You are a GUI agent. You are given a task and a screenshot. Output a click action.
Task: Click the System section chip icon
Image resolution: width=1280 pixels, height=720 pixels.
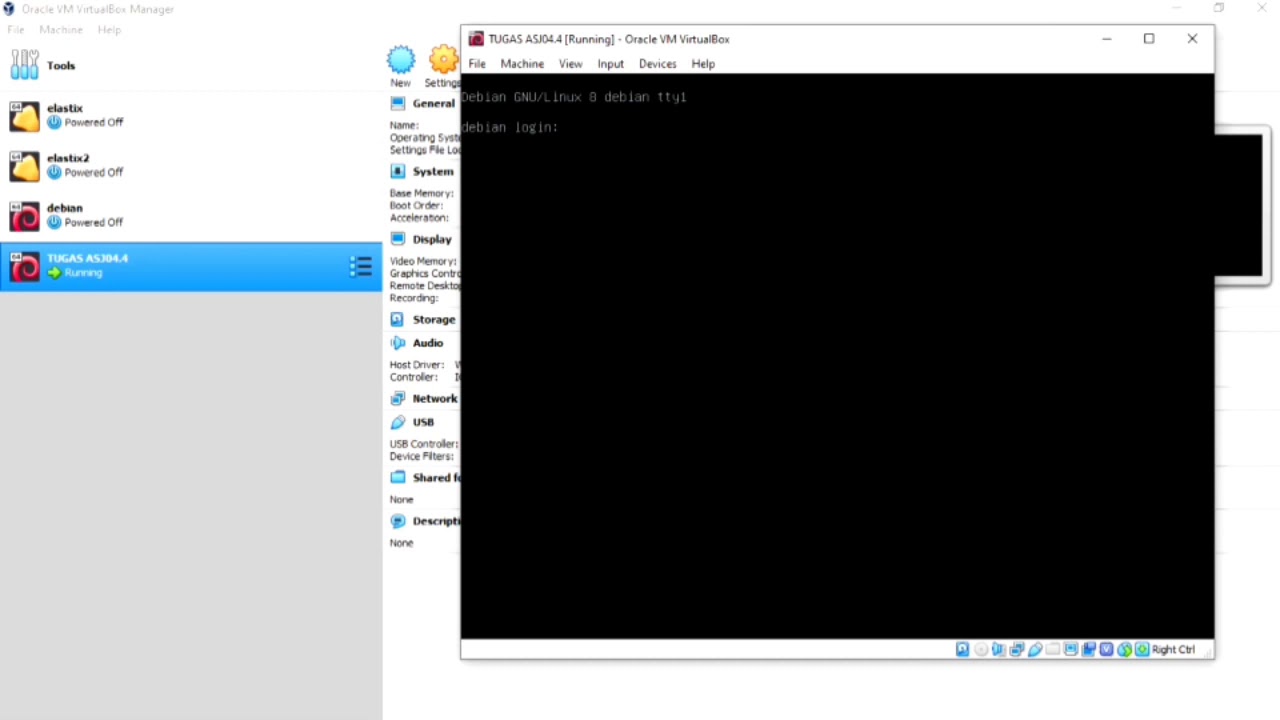pos(398,171)
